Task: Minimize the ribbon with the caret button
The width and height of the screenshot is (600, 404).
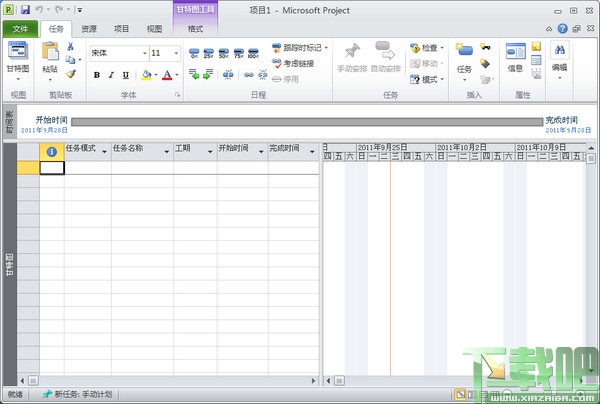Action: click(549, 29)
